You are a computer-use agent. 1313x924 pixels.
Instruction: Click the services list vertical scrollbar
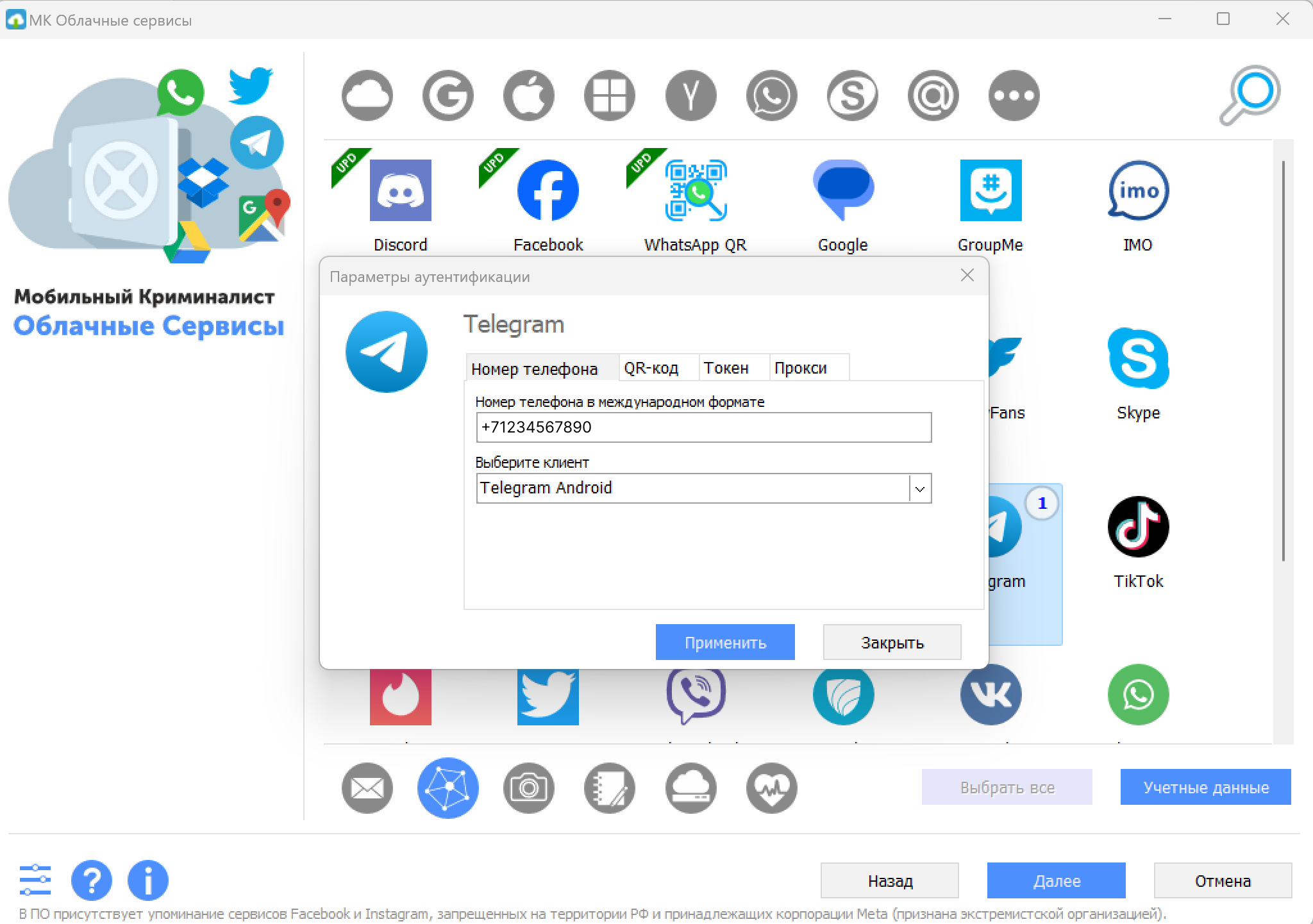(1283, 360)
